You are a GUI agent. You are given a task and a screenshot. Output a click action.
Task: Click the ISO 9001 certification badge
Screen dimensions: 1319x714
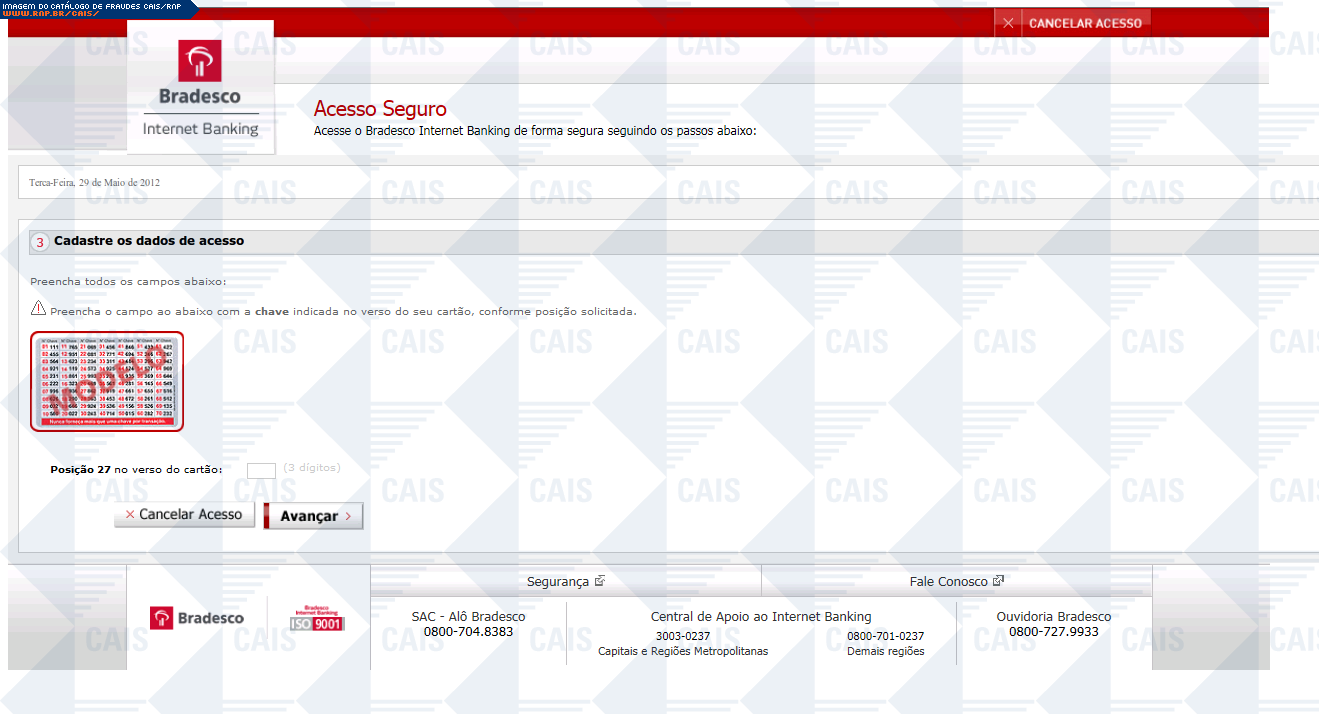tap(317, 618)
